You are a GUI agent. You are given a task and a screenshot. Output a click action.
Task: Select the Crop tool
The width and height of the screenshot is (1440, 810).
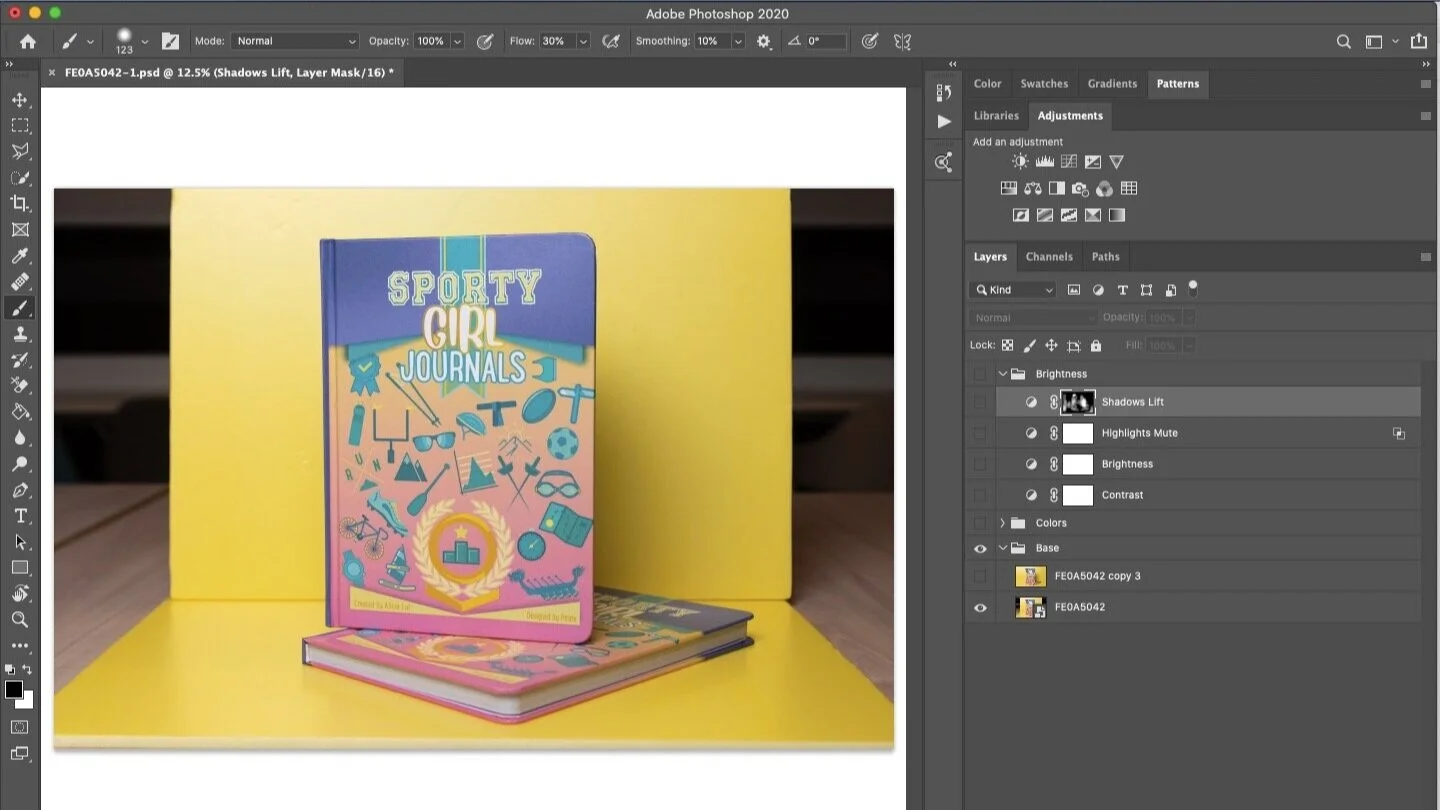20,204
